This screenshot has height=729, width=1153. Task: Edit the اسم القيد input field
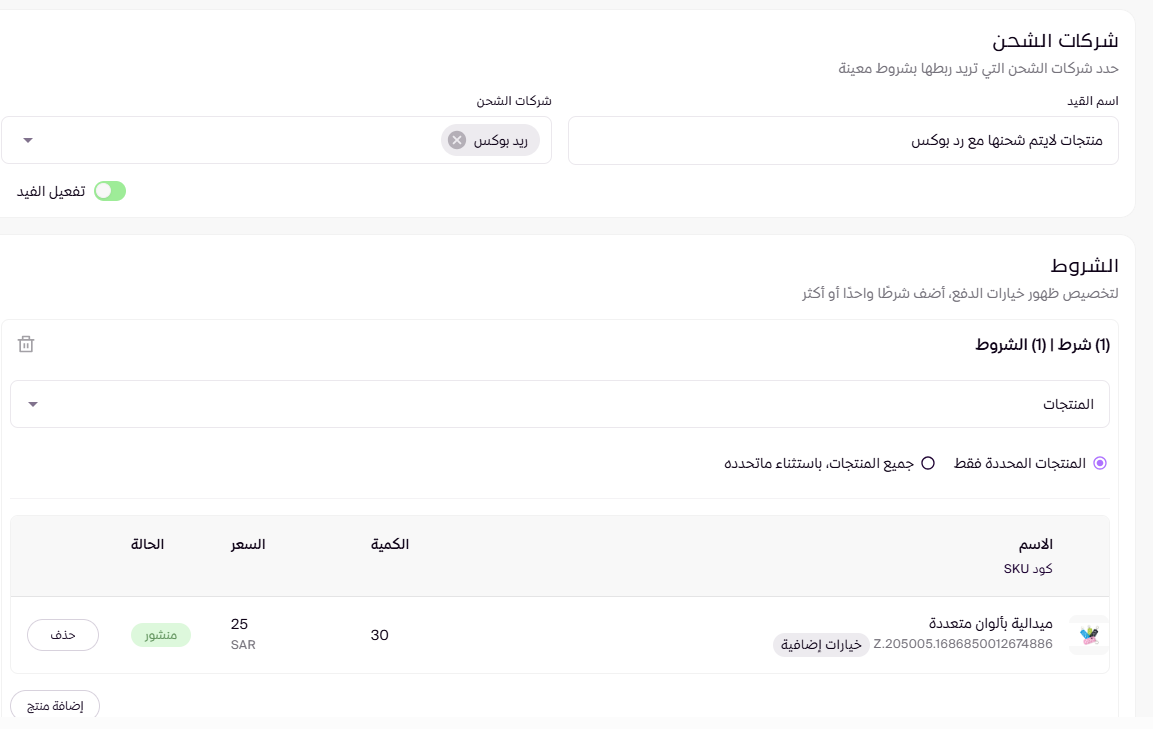(843, 141)
